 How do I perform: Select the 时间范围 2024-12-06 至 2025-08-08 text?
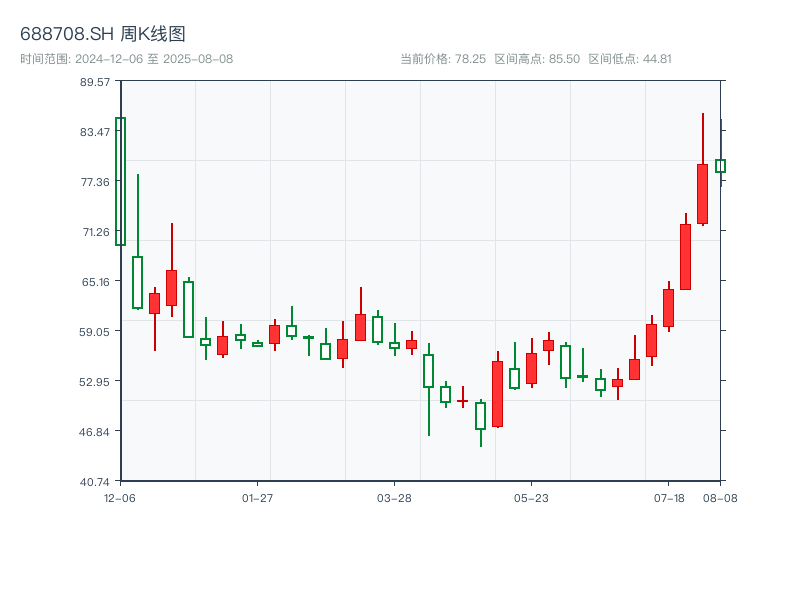(127, 59)
